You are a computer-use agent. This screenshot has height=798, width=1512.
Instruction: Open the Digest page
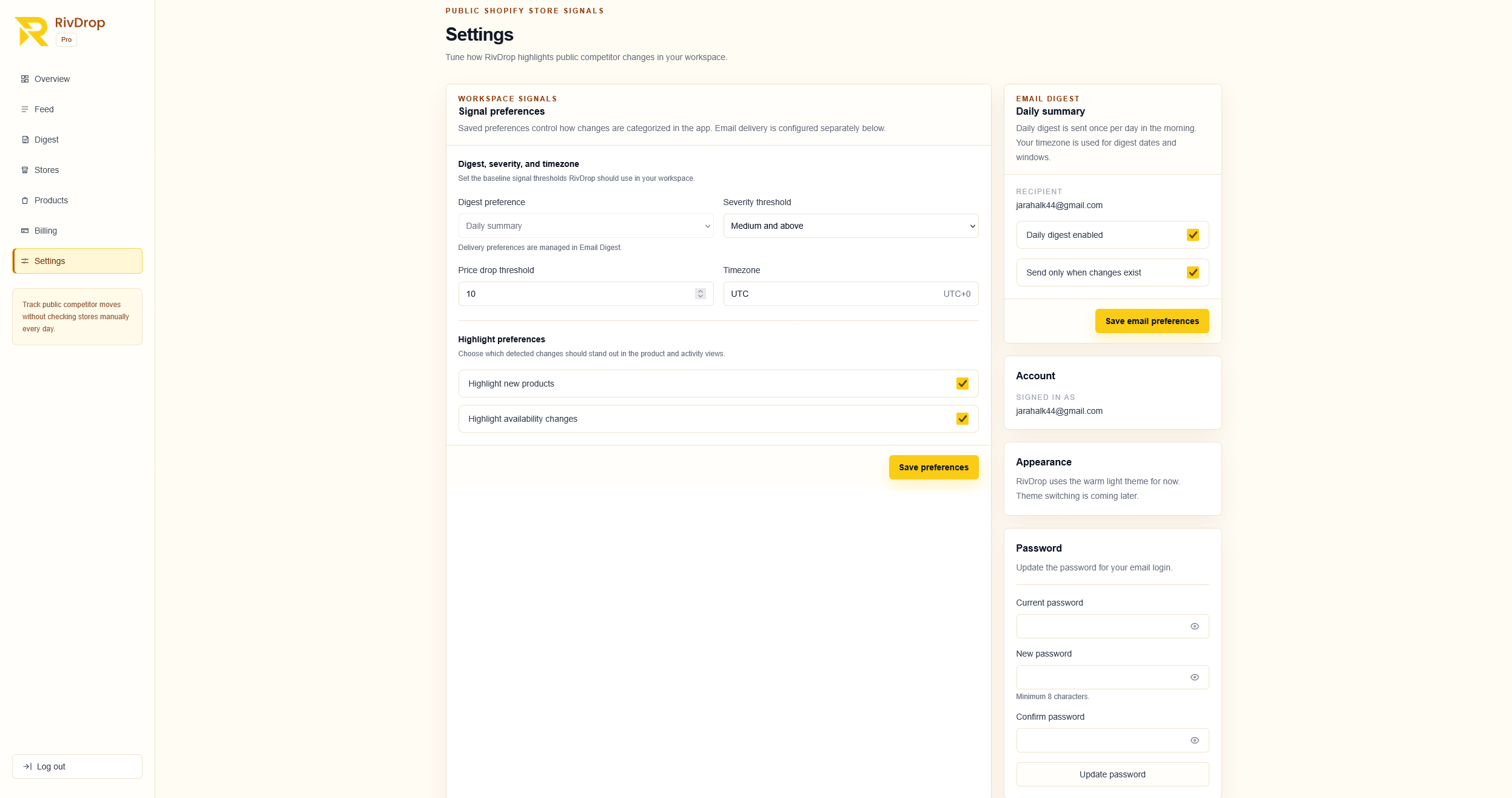point(77,140)
